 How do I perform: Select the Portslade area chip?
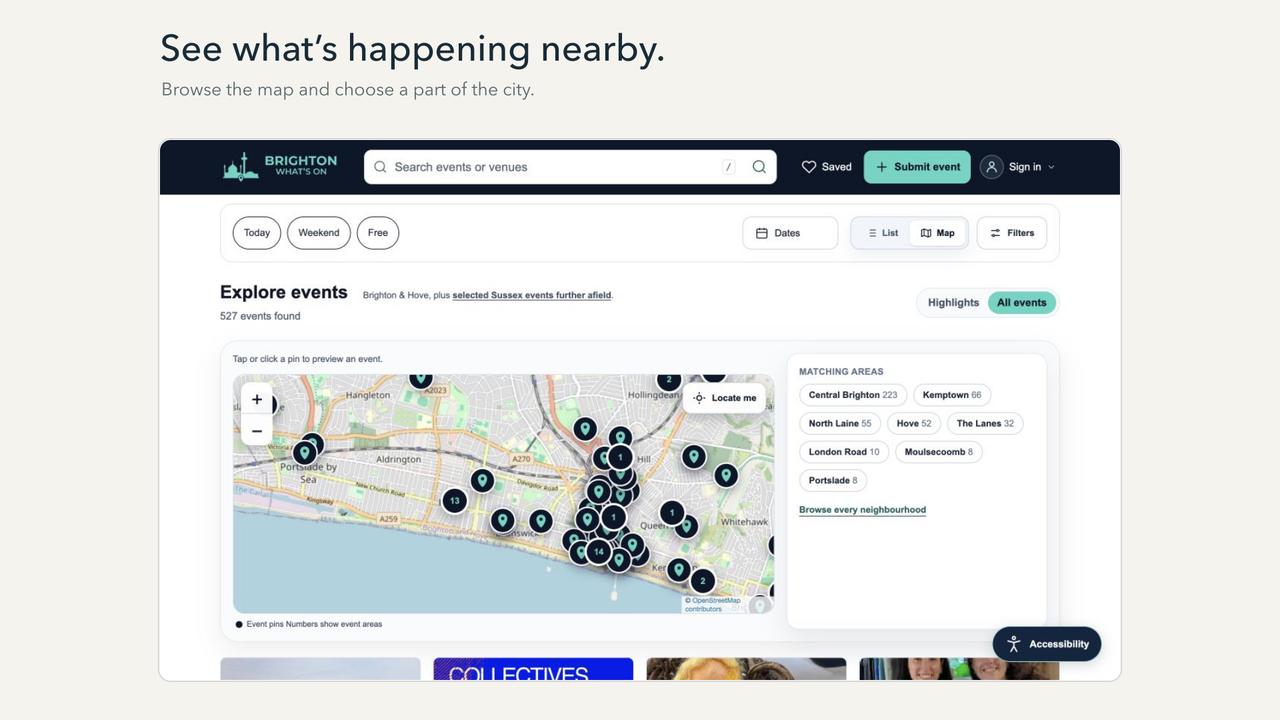pyautogui.click(x=833, y=481)
